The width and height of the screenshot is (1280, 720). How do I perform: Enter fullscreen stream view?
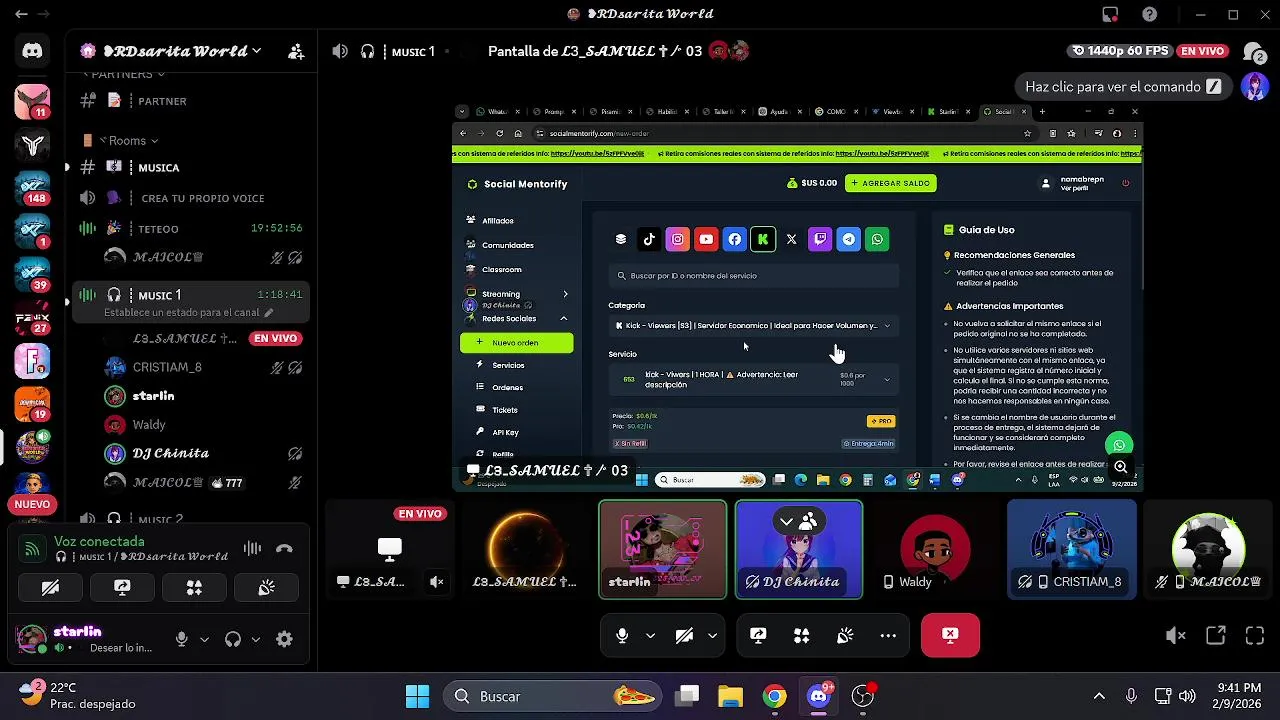[1255, 635]
